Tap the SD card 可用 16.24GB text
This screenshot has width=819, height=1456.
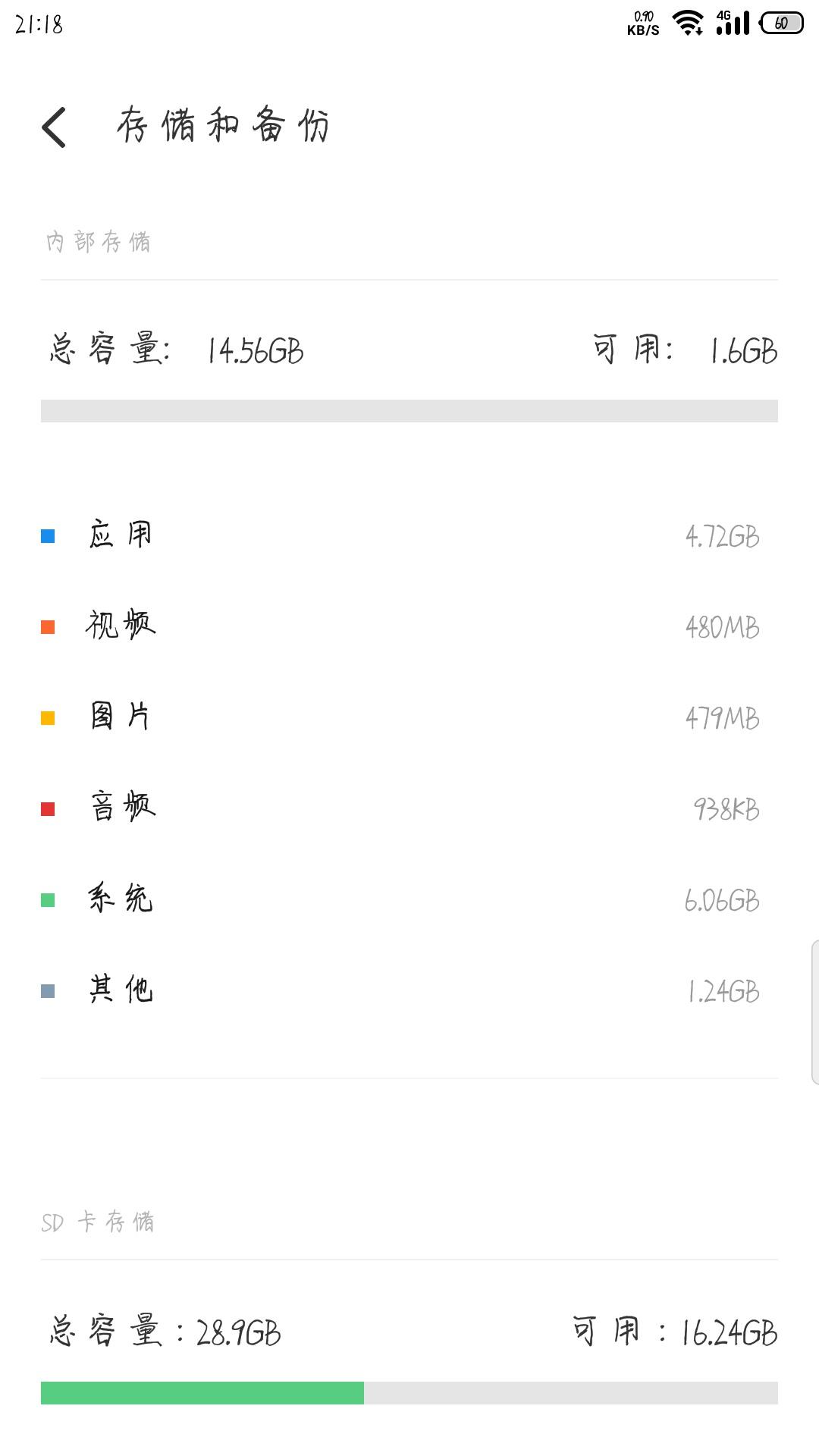pos(675,1332)
